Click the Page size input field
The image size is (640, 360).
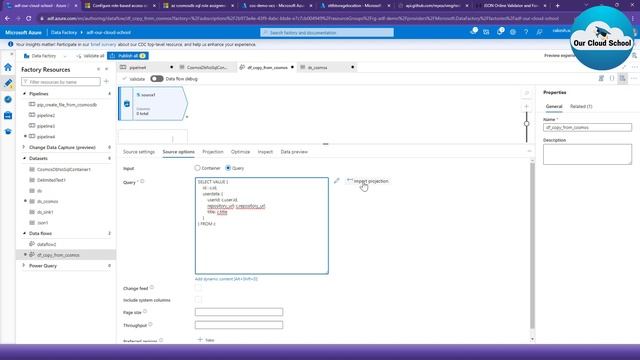[x=239, y=312]
